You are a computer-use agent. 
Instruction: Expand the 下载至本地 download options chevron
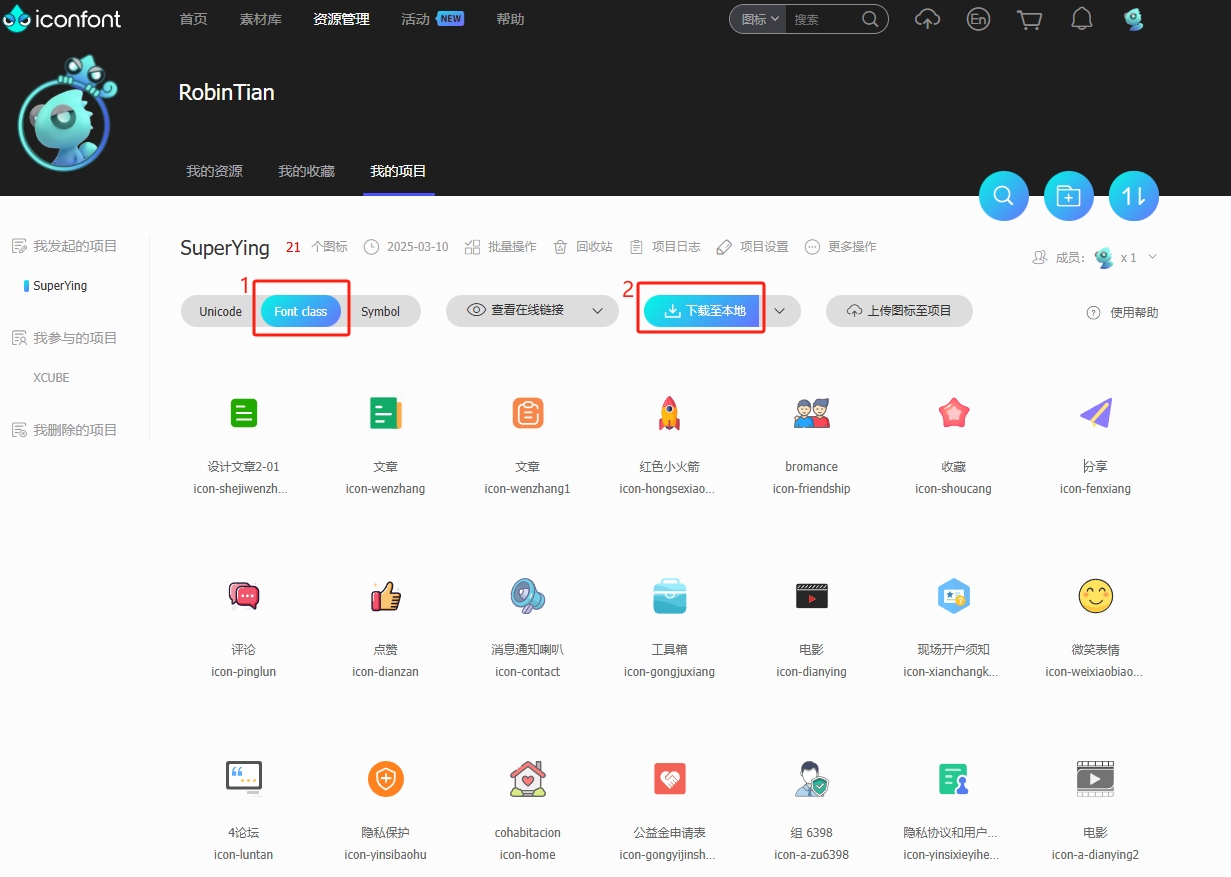[781, 311]
